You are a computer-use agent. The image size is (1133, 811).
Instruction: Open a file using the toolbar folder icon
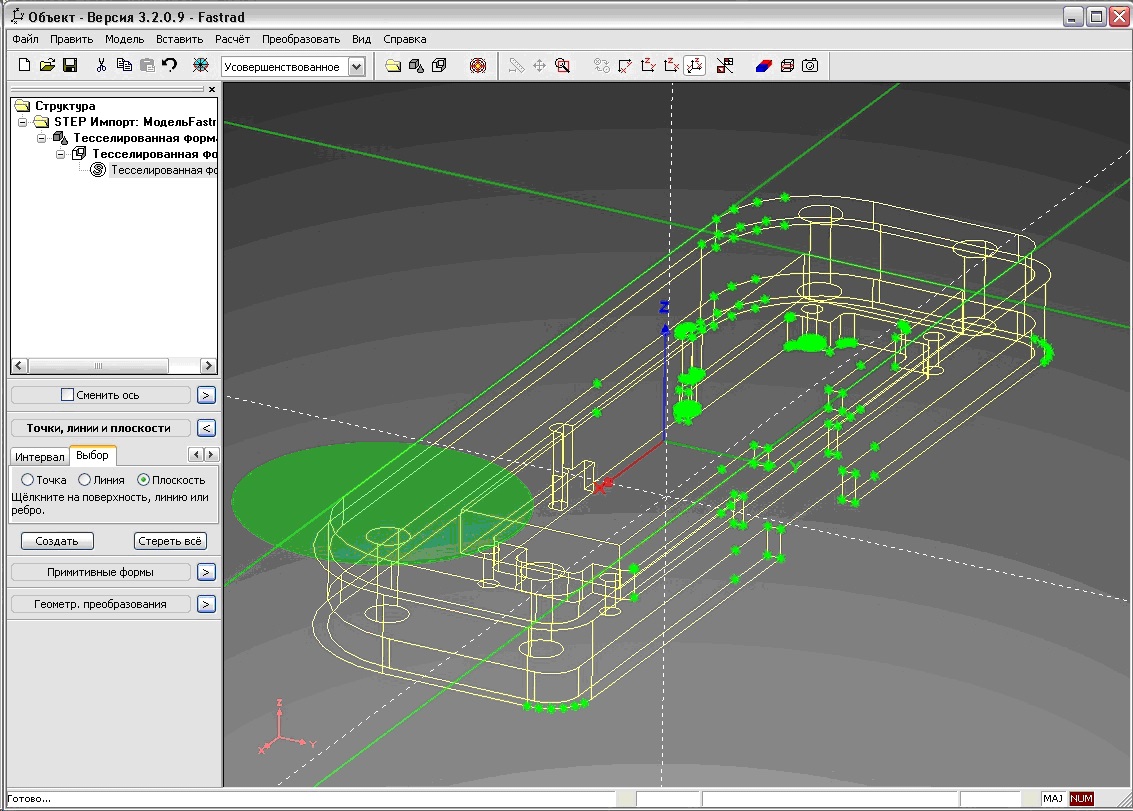pyautogui.click(x=47, y=66)
